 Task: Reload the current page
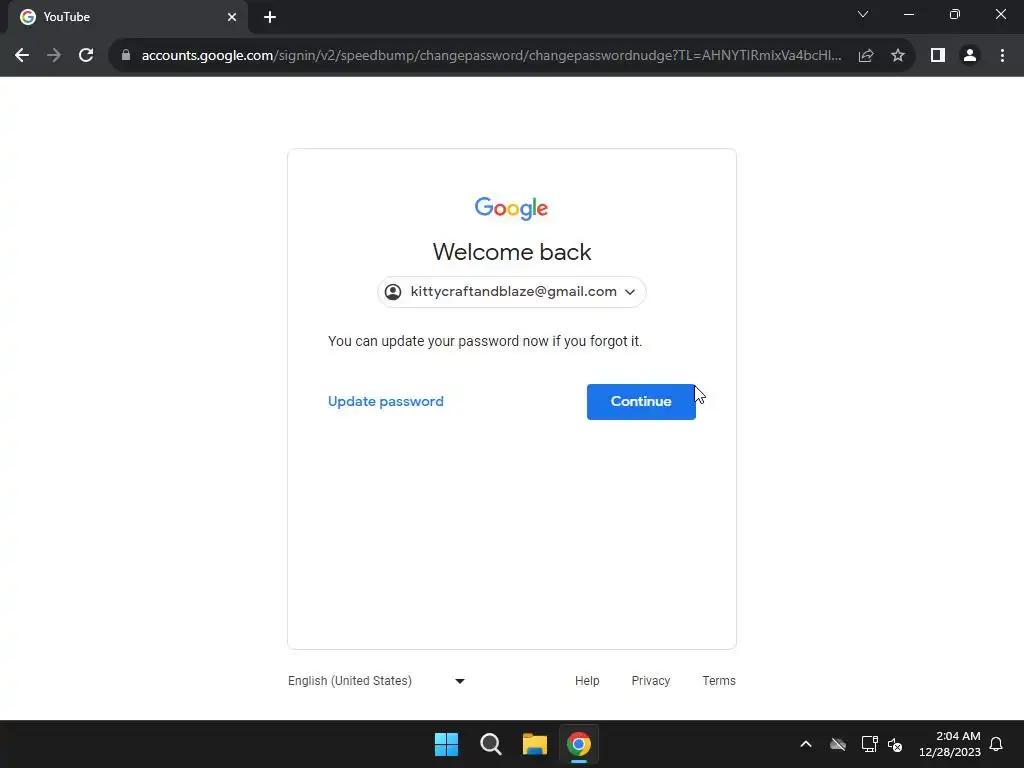coord(86,56)
